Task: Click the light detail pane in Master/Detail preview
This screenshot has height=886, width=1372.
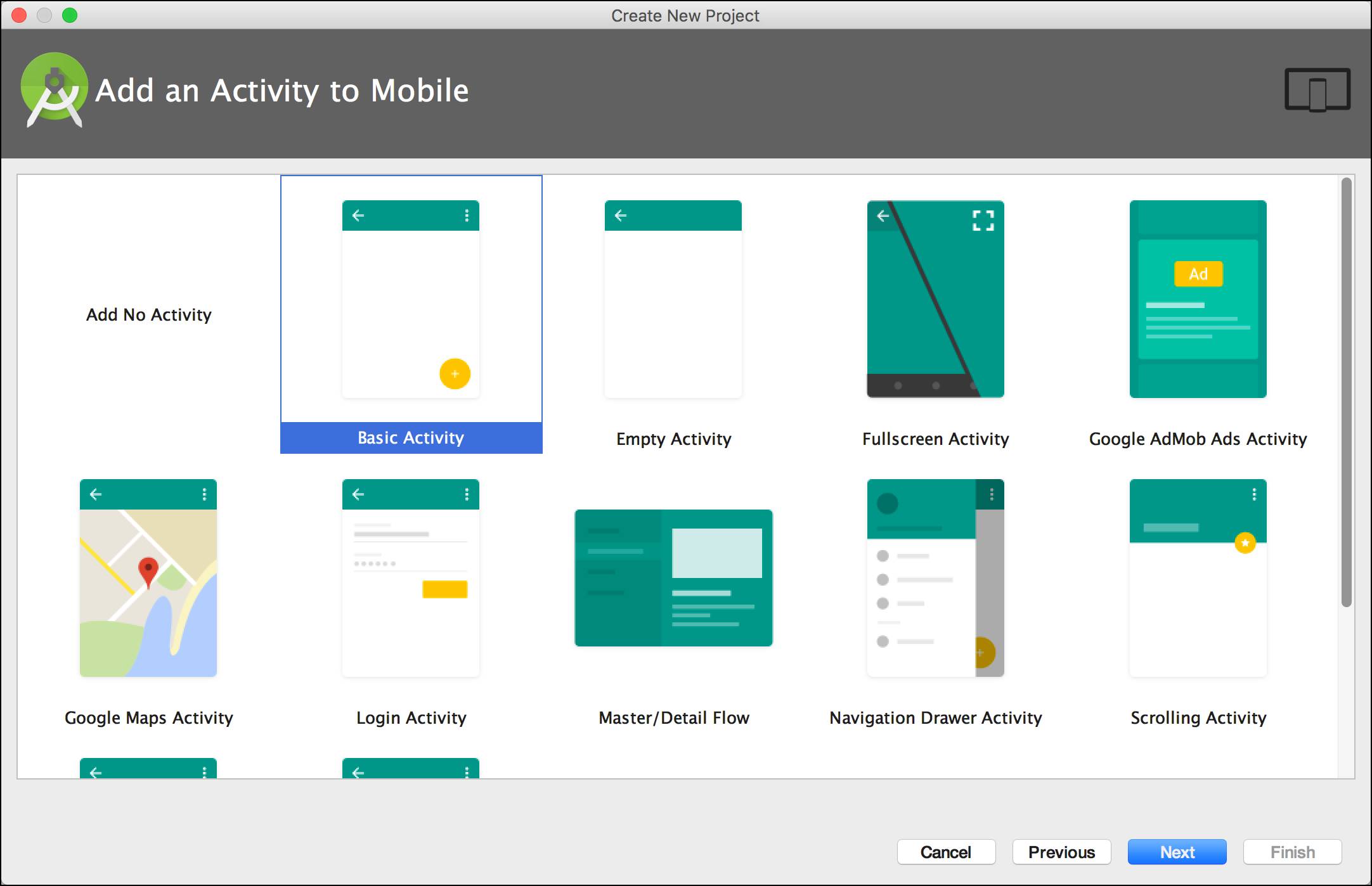Action: tap(717, 553)
